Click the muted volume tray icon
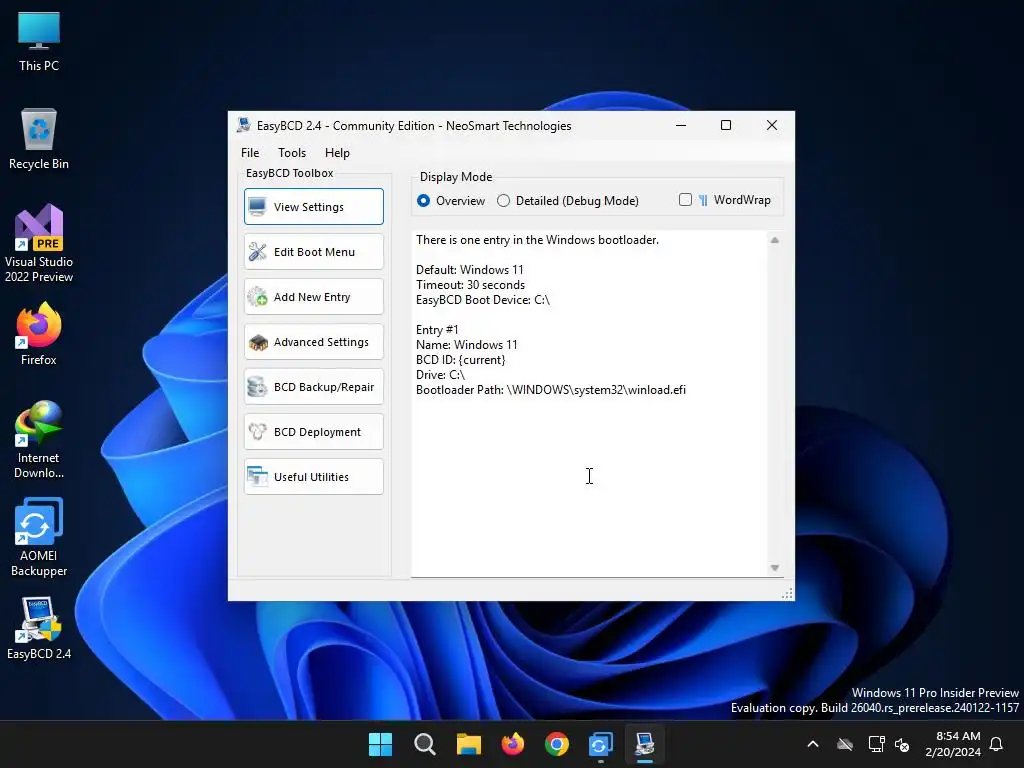1024x768 pixels. pyautogui.click(x=903, y=744)
